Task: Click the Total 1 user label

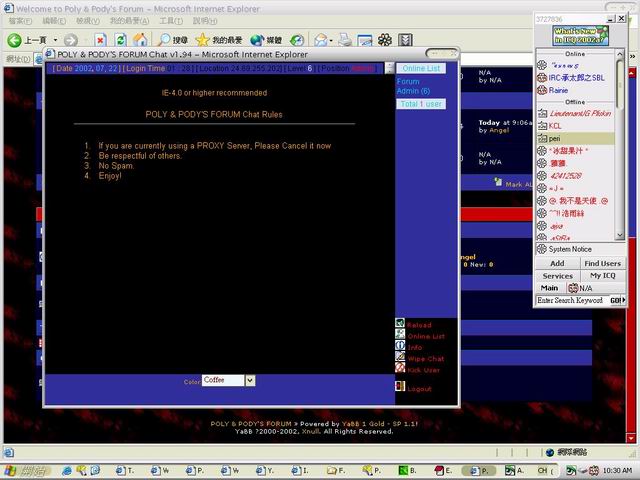Action: tap(421, 104)
